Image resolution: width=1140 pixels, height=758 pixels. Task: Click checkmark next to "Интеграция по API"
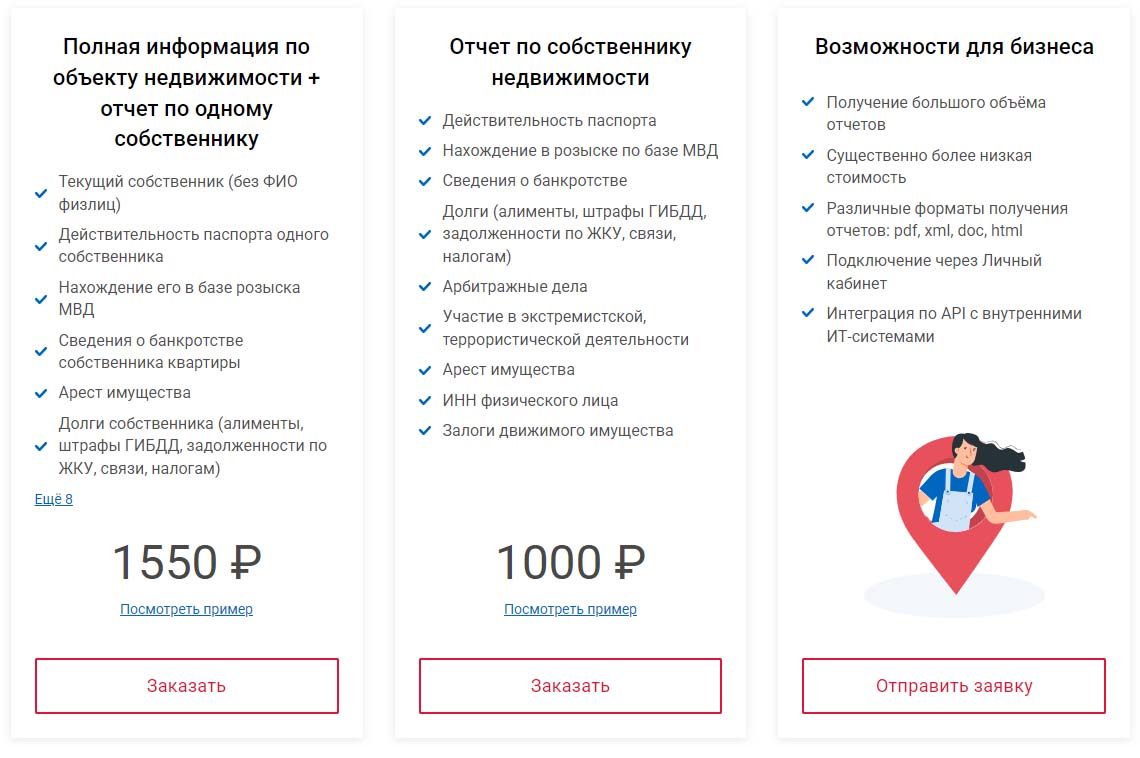click(808, 314)
